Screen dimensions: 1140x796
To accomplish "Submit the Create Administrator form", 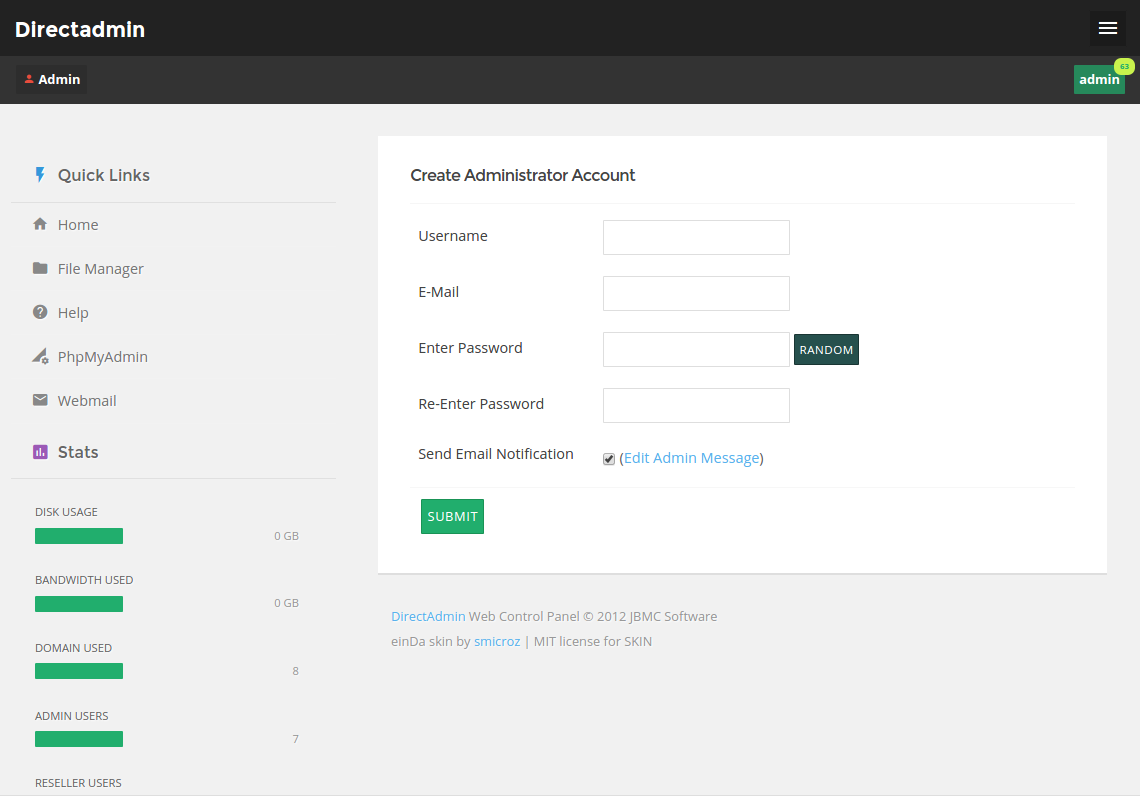I will 452,516.
